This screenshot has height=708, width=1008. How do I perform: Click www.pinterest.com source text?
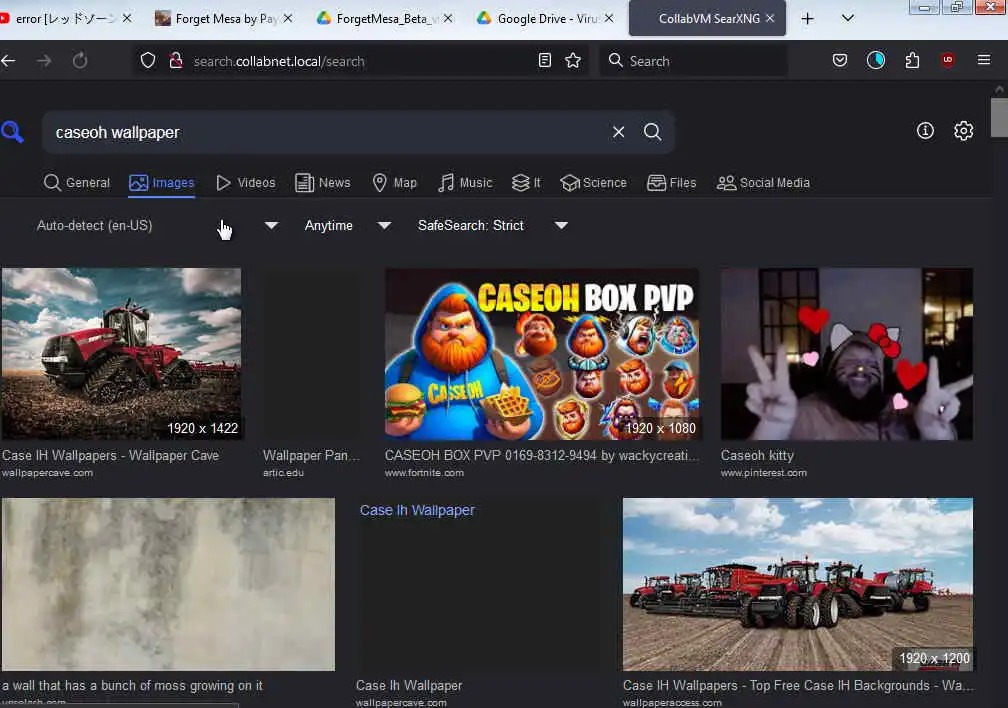tap(763, 473)
